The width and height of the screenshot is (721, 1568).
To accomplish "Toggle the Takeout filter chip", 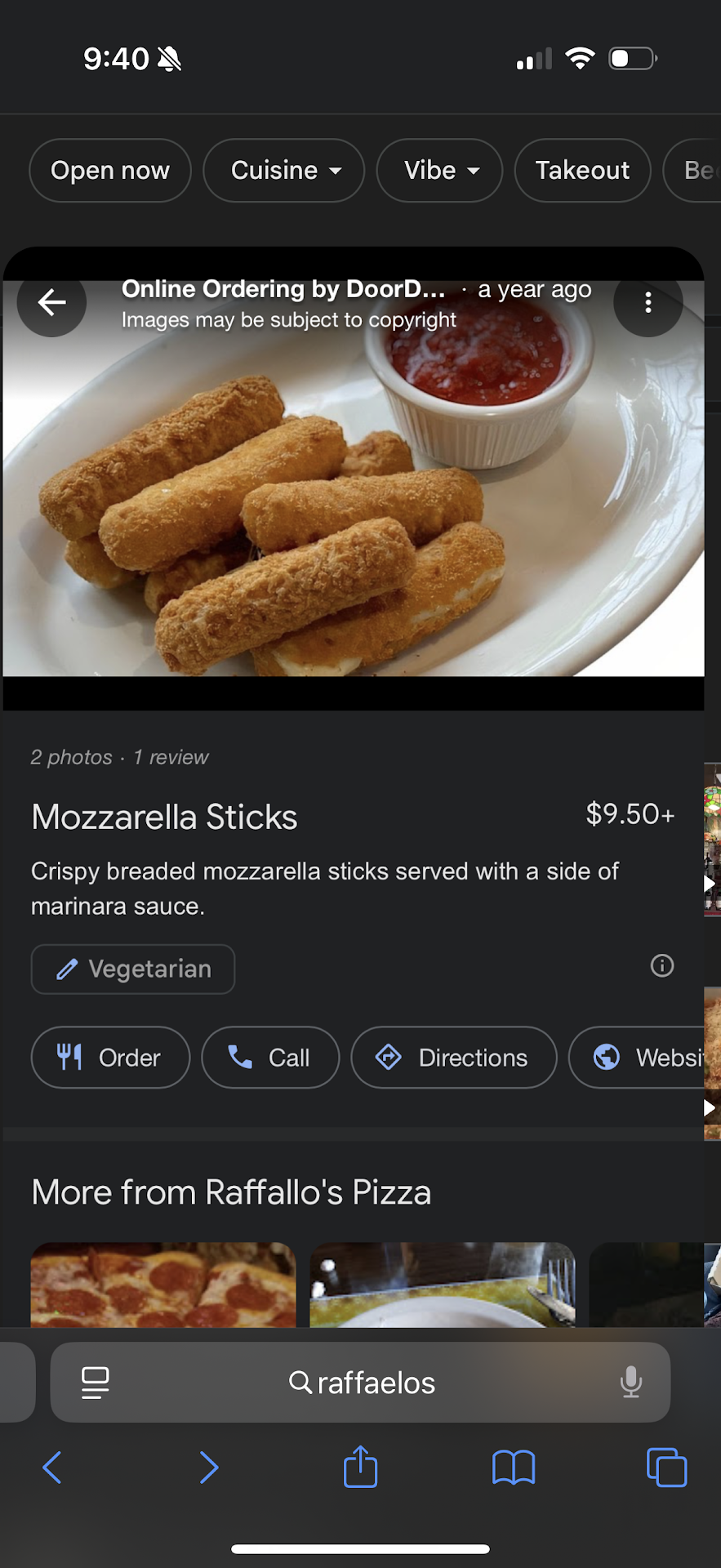I will coord(582,171).
